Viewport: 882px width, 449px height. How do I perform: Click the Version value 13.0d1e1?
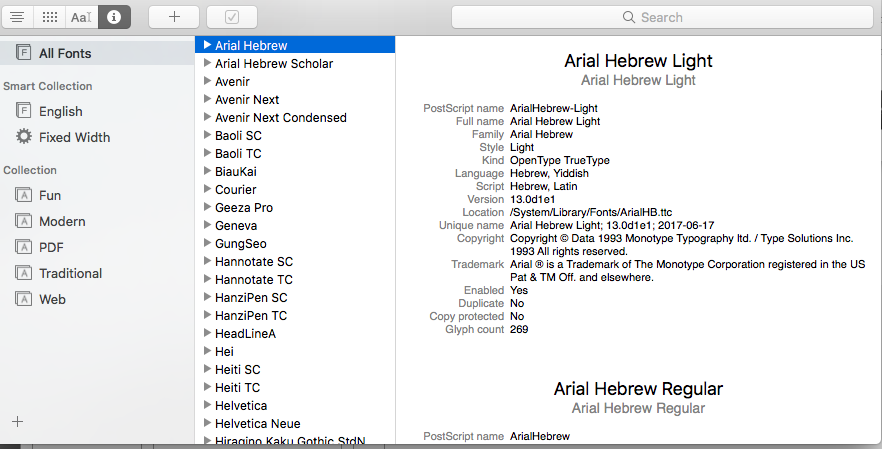tap(533, 199)
